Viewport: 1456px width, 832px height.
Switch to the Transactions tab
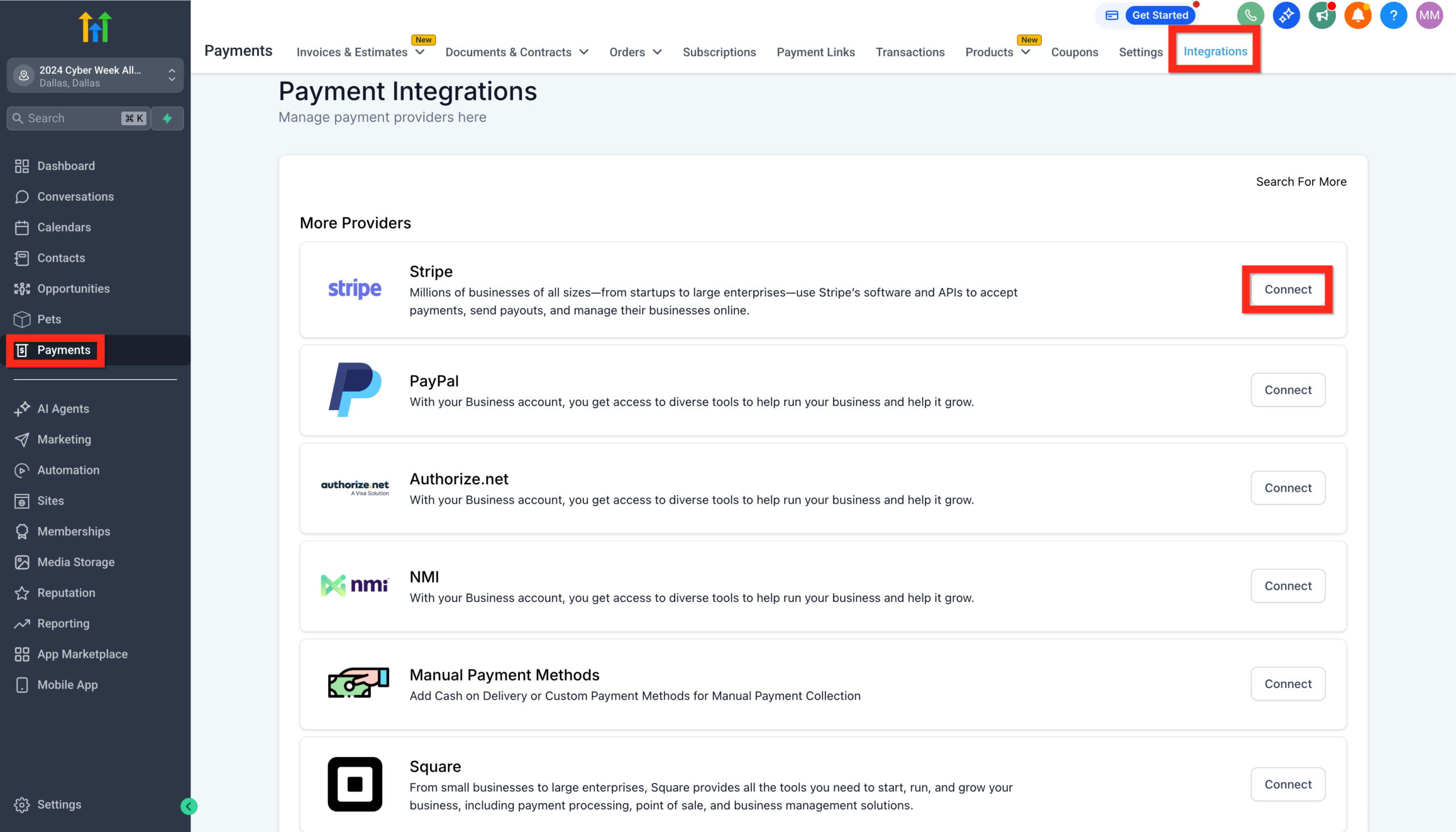coord(909,51)
